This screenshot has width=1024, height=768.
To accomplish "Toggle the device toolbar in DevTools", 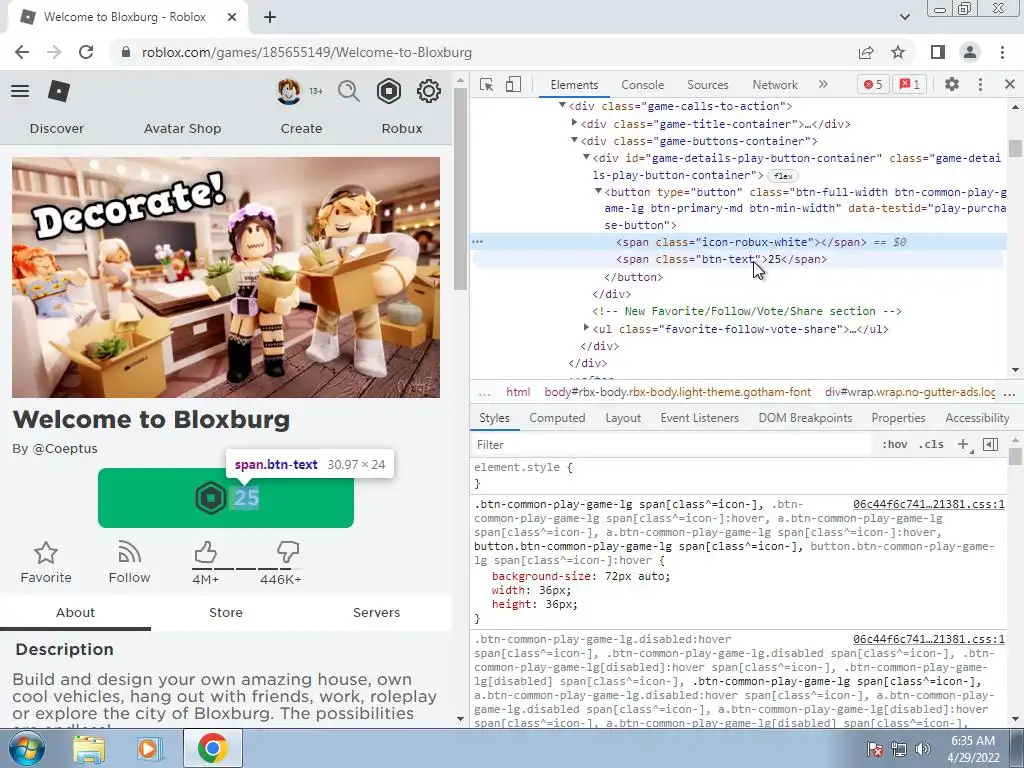I will [513, 84].
